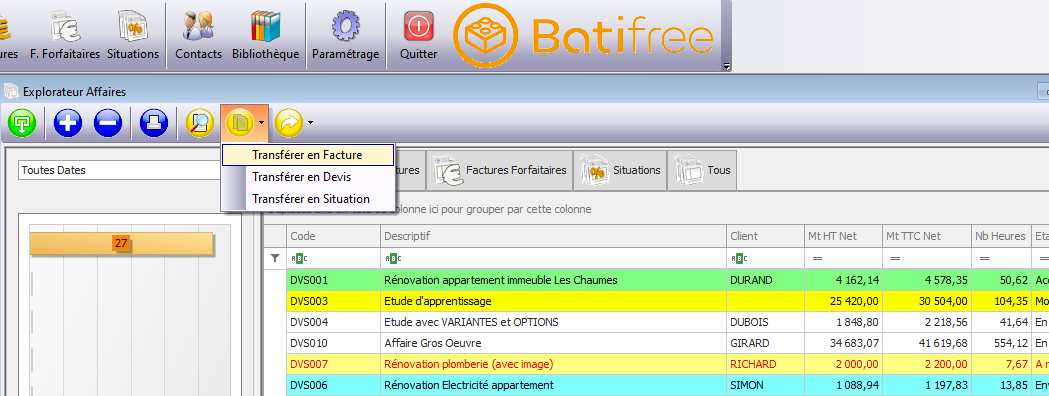The width and height of the screenshot is (1049, 396).
Task: Click 'Rénovation appartement immeuble Les Chaumes' cell
Action: point(553,280)
